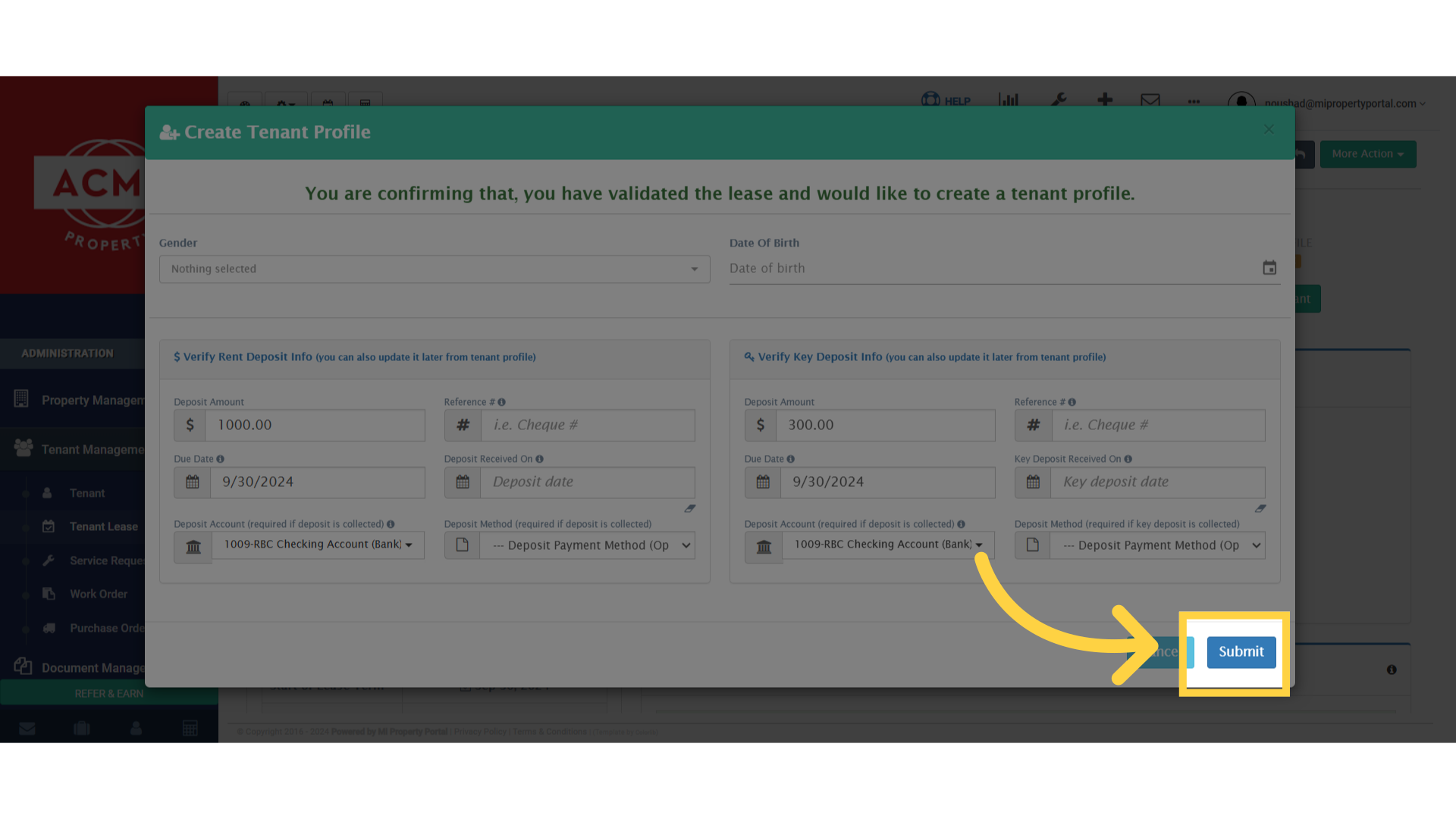Click the Key deposit date input field
Screen dimensions: 1456x819
click(1158, 482)
